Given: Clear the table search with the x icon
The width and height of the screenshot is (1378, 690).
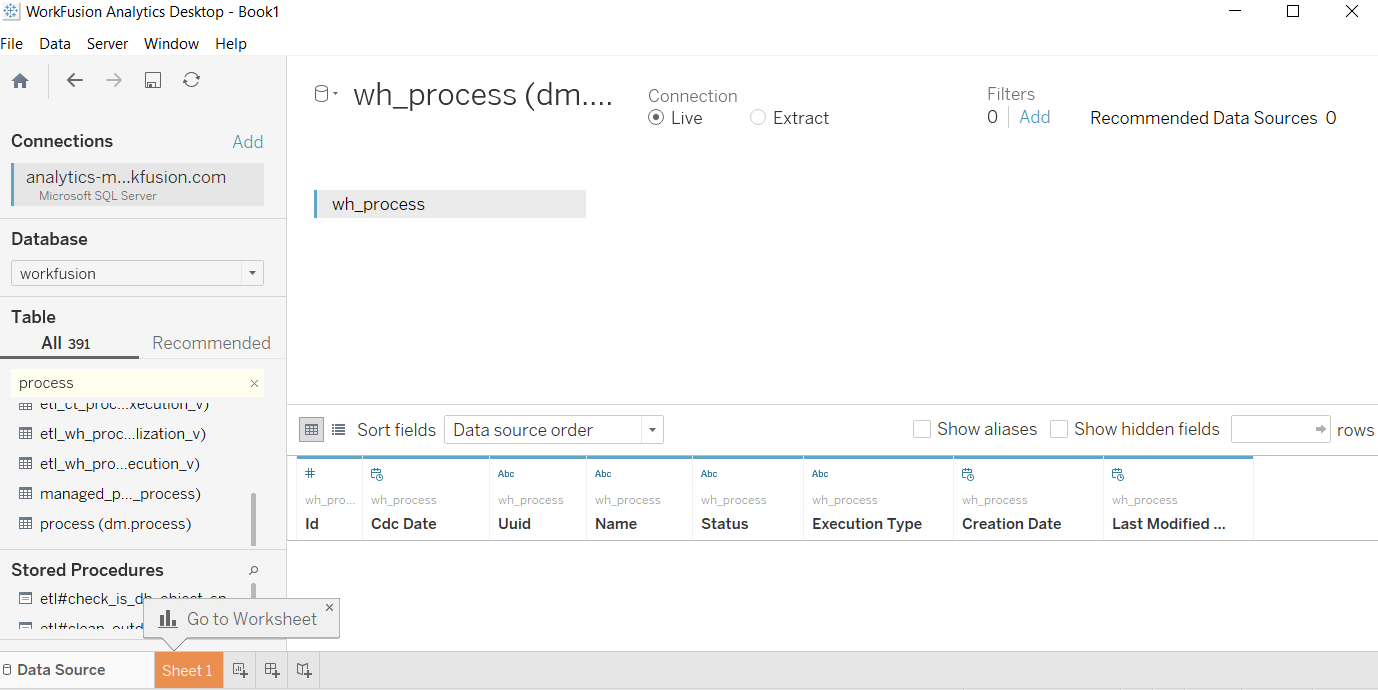Looking at the screenshot, I should point(254,383).
